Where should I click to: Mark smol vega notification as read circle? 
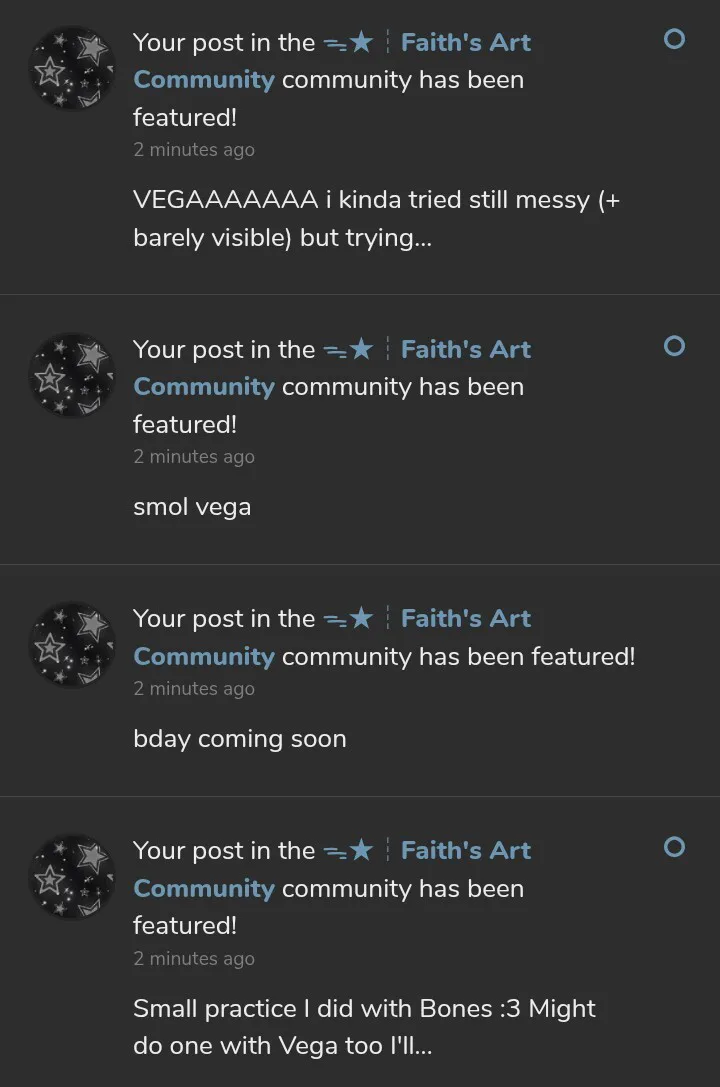(x=675, y=346)
